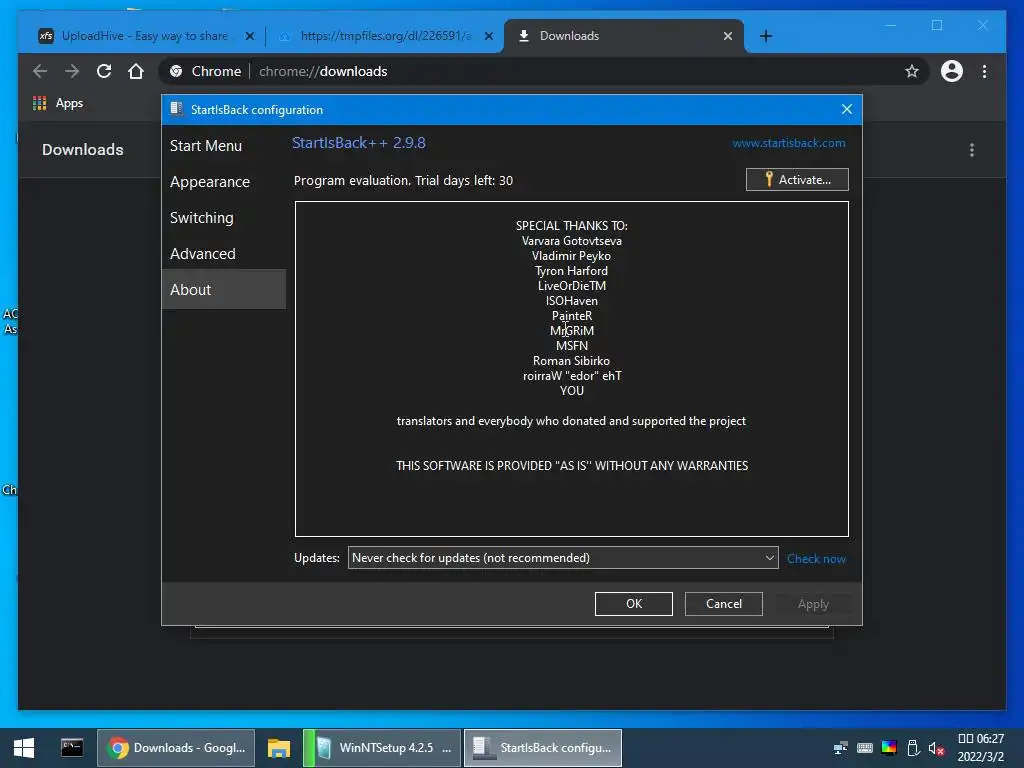Click the network tray icon
The width and height of the screenshot is (1024, 768).
840,748
